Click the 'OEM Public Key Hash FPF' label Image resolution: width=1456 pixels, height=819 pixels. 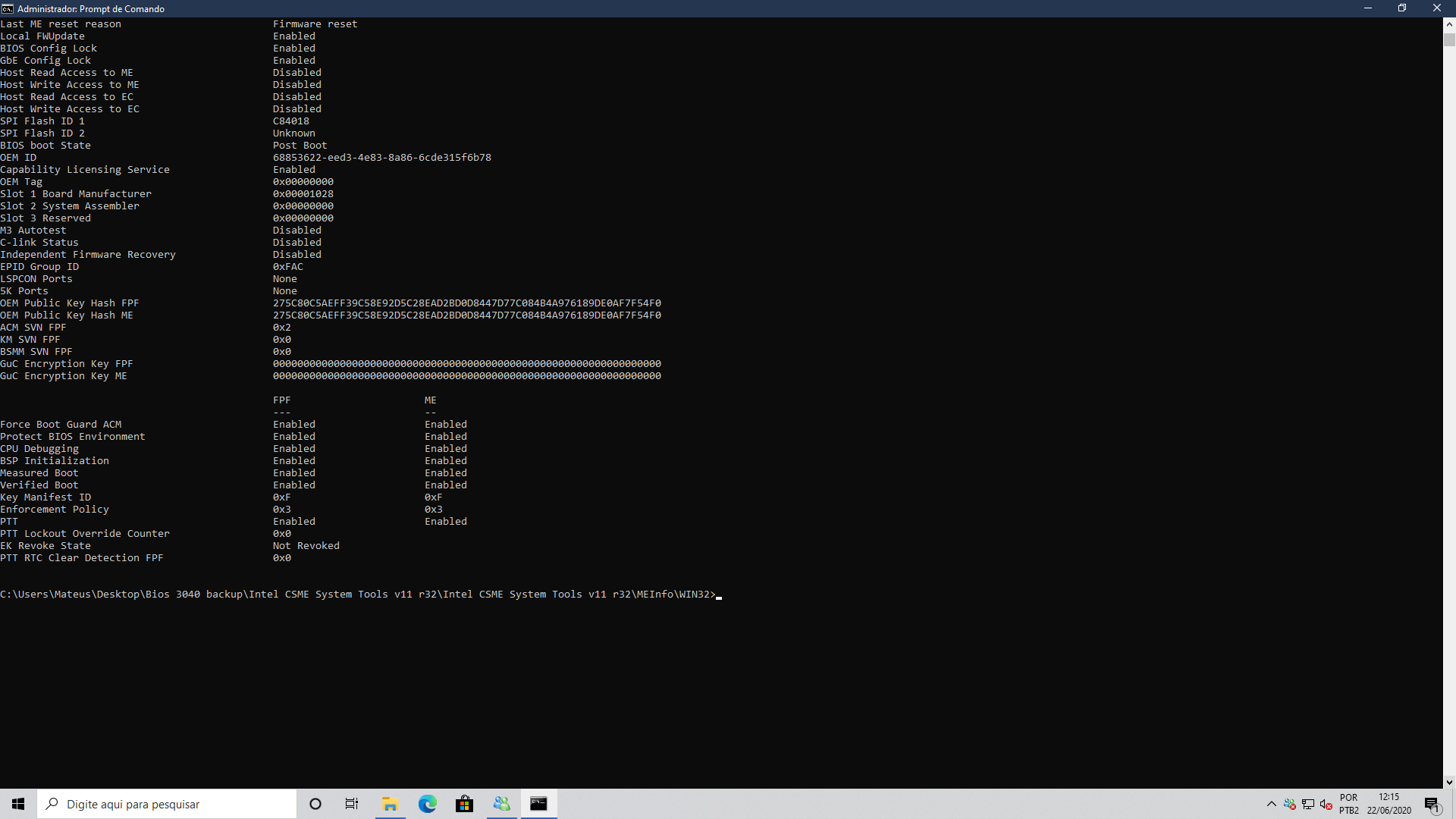tap(70, 303)
